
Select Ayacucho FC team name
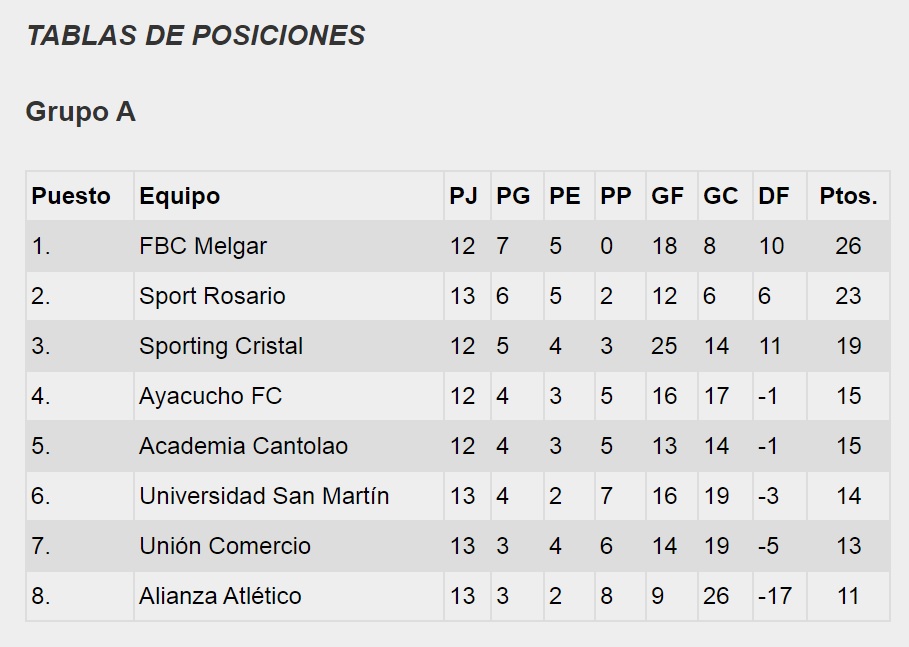coord(210,396)
